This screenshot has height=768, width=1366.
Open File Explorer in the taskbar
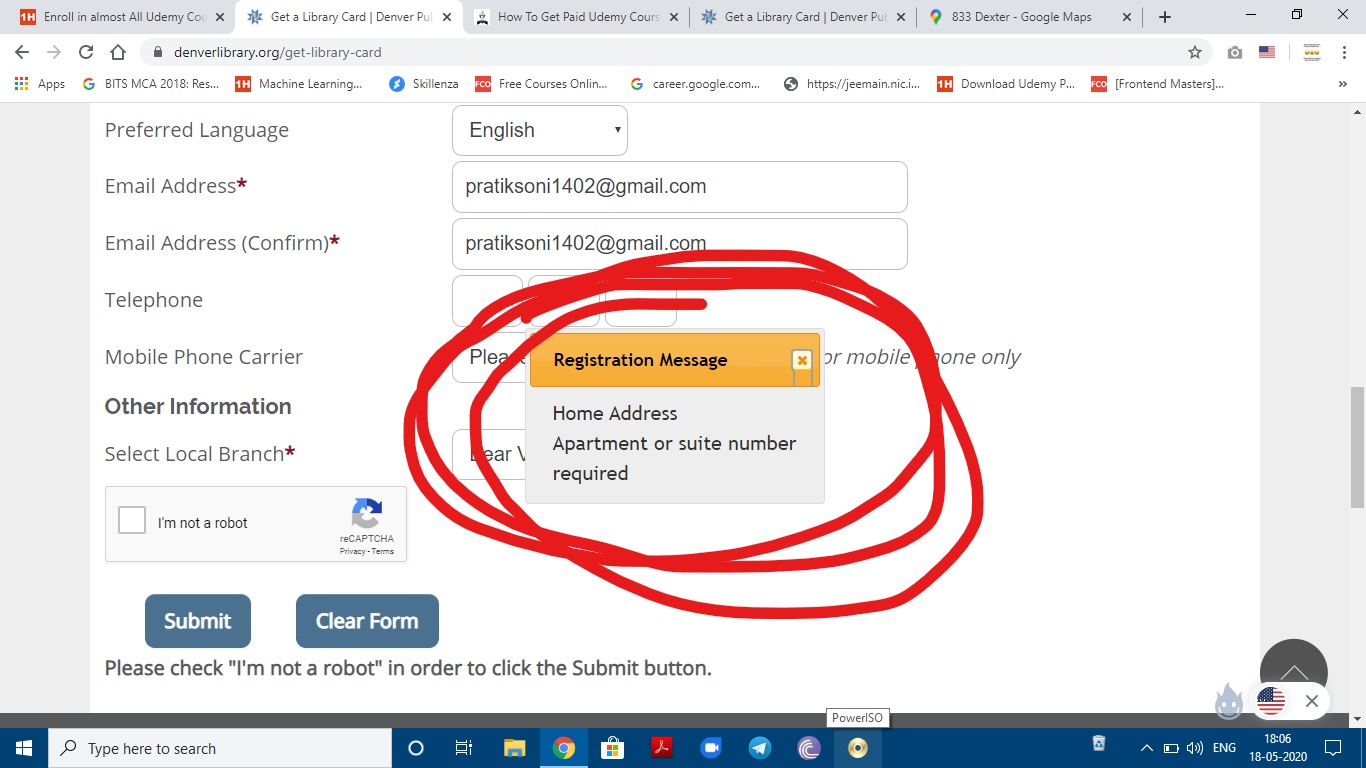514,748
